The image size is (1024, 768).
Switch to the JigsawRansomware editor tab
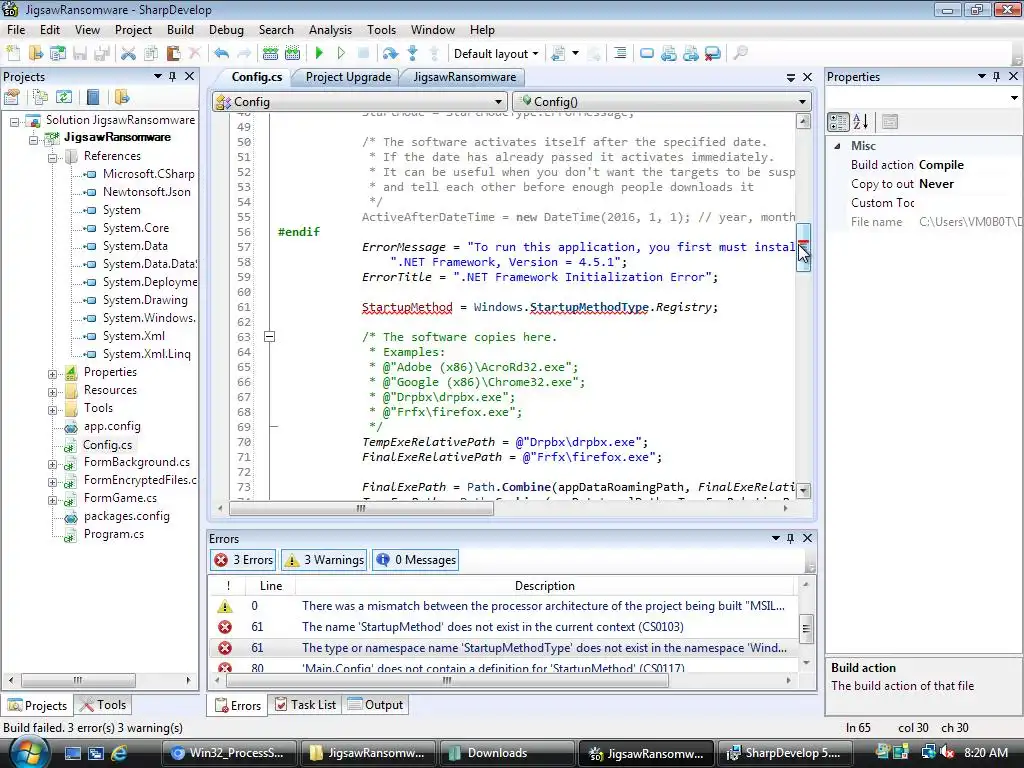point(464,77)
